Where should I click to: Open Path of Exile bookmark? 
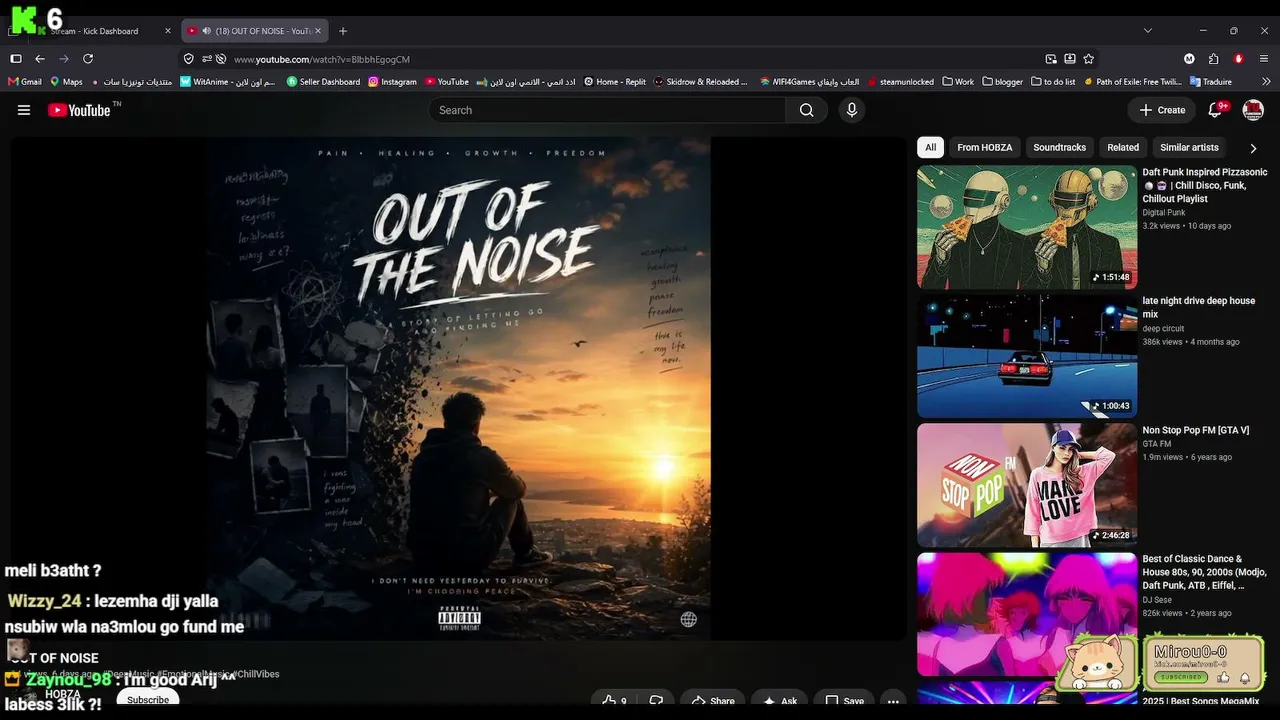[1132, 82]
